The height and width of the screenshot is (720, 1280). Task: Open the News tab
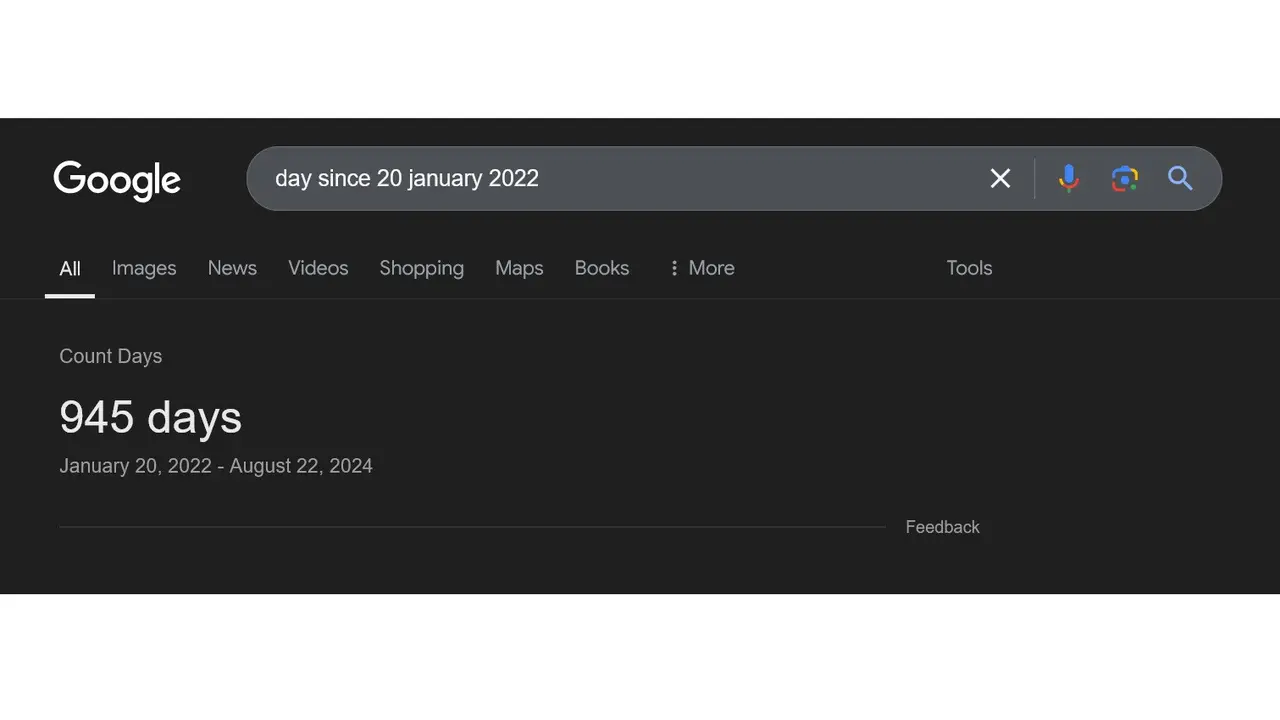click(x=232, y=268)
